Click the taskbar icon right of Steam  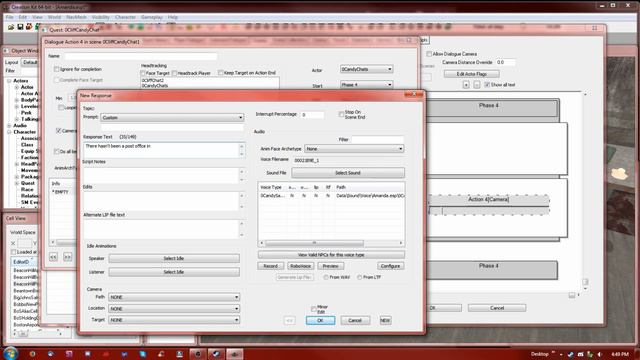tap(234, 354)
